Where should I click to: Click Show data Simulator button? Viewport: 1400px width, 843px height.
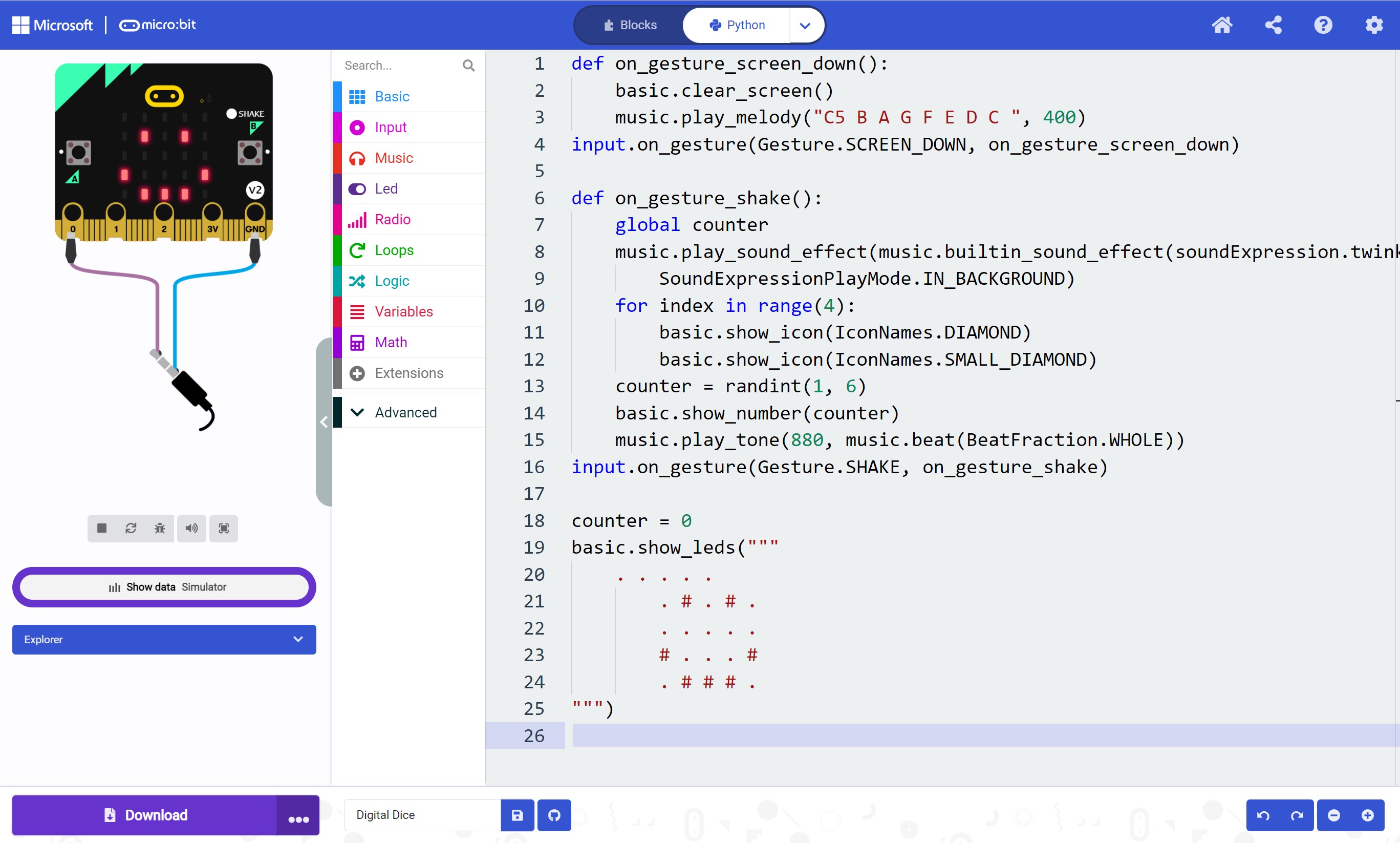[x=164, y=587]
